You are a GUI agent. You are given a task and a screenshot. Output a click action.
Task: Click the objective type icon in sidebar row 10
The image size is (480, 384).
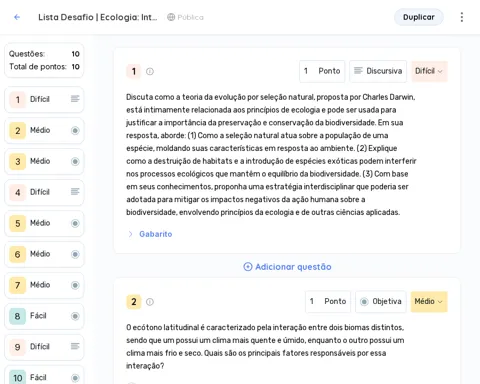pyautogui.click(x=75, y=378)
